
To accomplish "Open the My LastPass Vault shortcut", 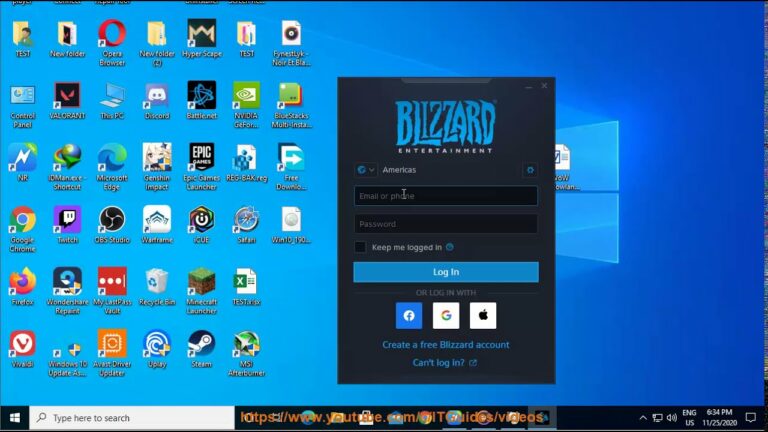I will [x=112, y=291].
